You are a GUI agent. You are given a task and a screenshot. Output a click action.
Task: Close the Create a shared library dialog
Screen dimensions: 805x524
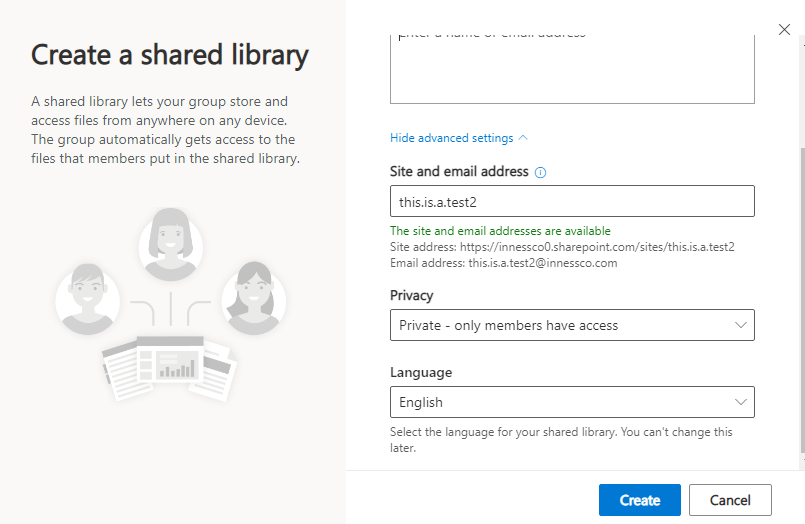784,30
